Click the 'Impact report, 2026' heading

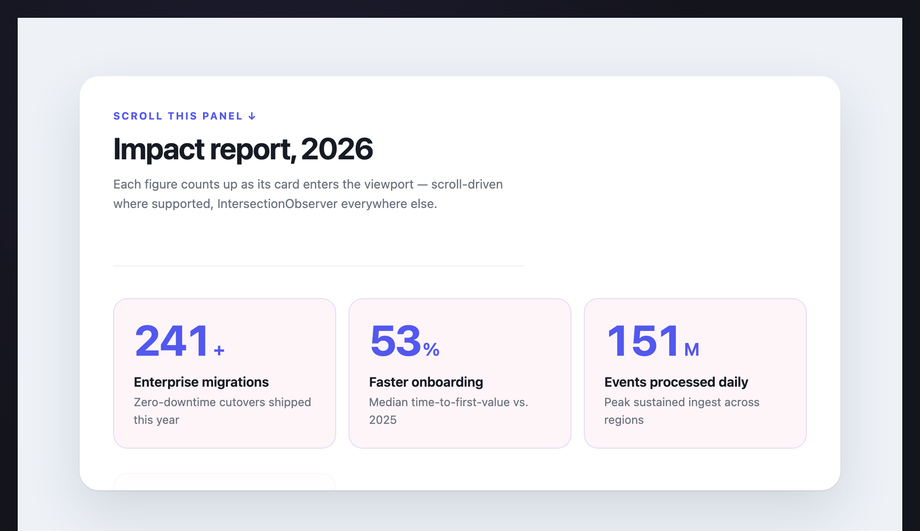tap(243, 149)
